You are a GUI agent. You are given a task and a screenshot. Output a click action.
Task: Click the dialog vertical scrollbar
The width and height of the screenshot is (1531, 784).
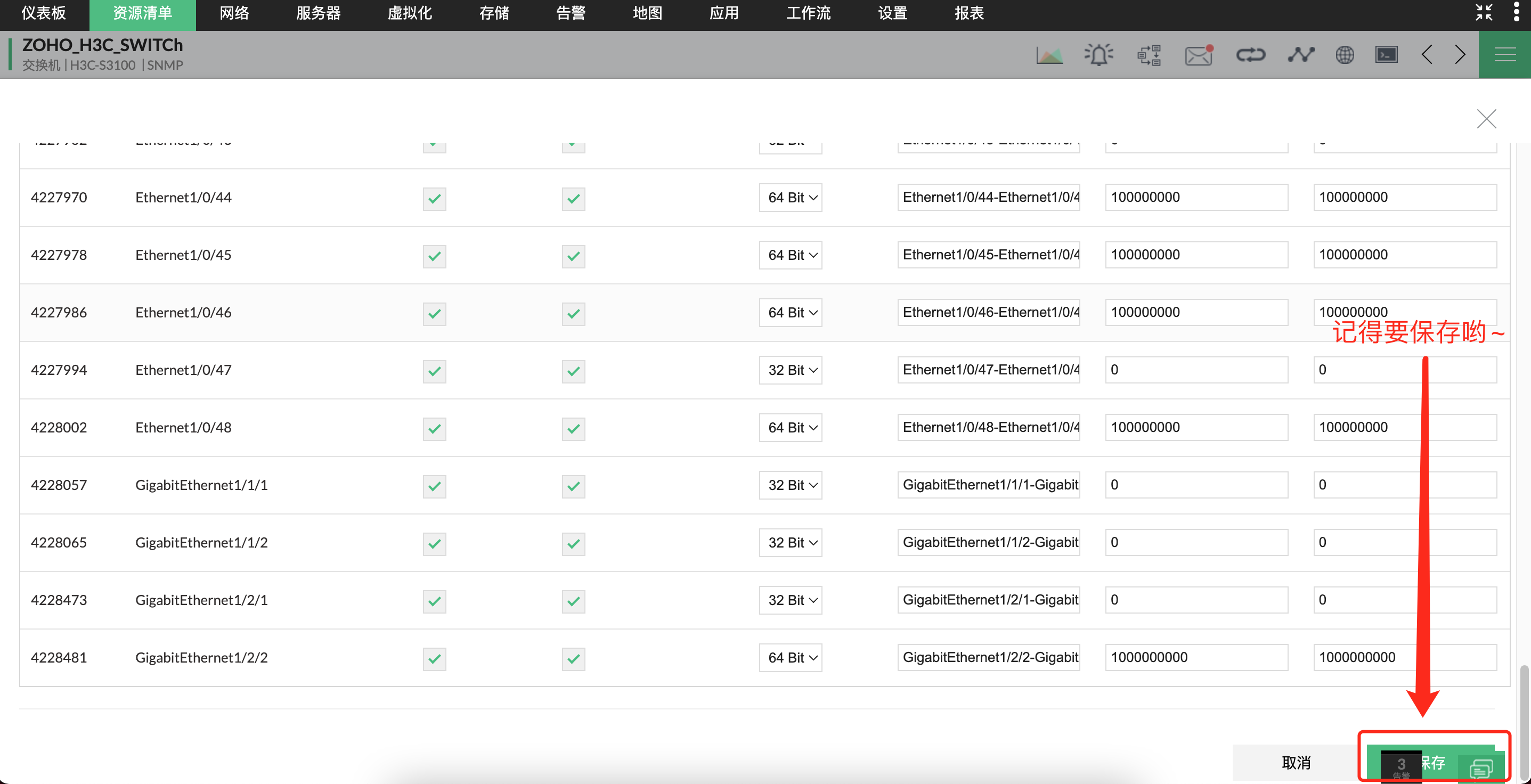point(1524,722)
